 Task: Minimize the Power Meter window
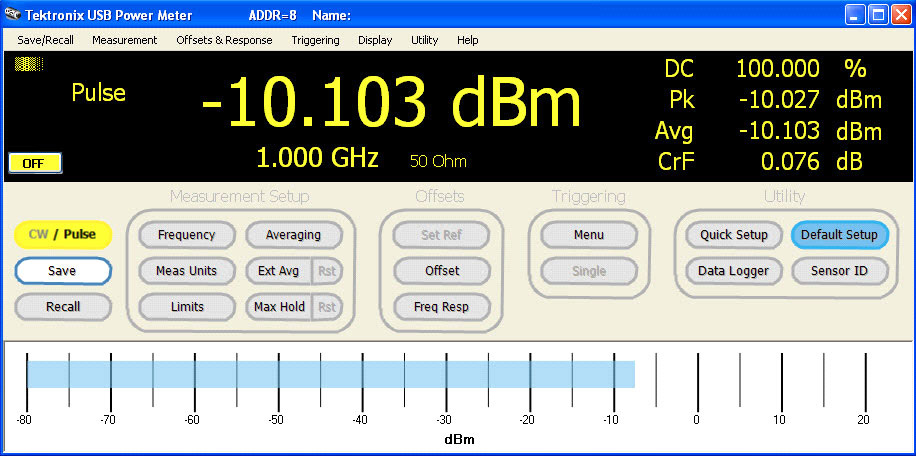856,15
